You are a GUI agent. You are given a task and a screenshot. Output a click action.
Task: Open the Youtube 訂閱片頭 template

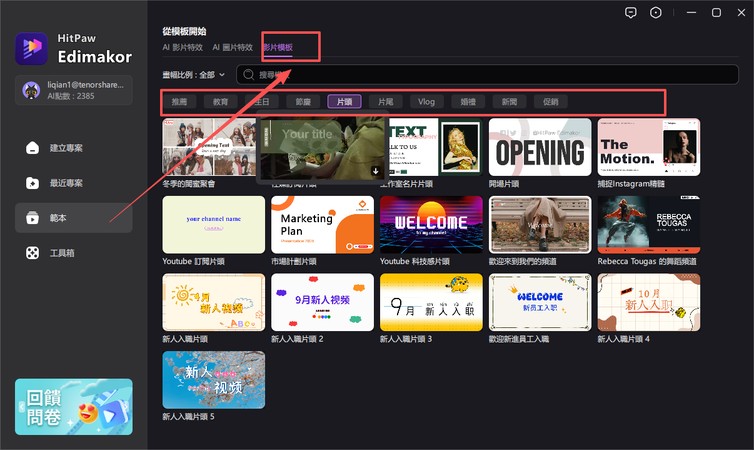click(214, 225)
